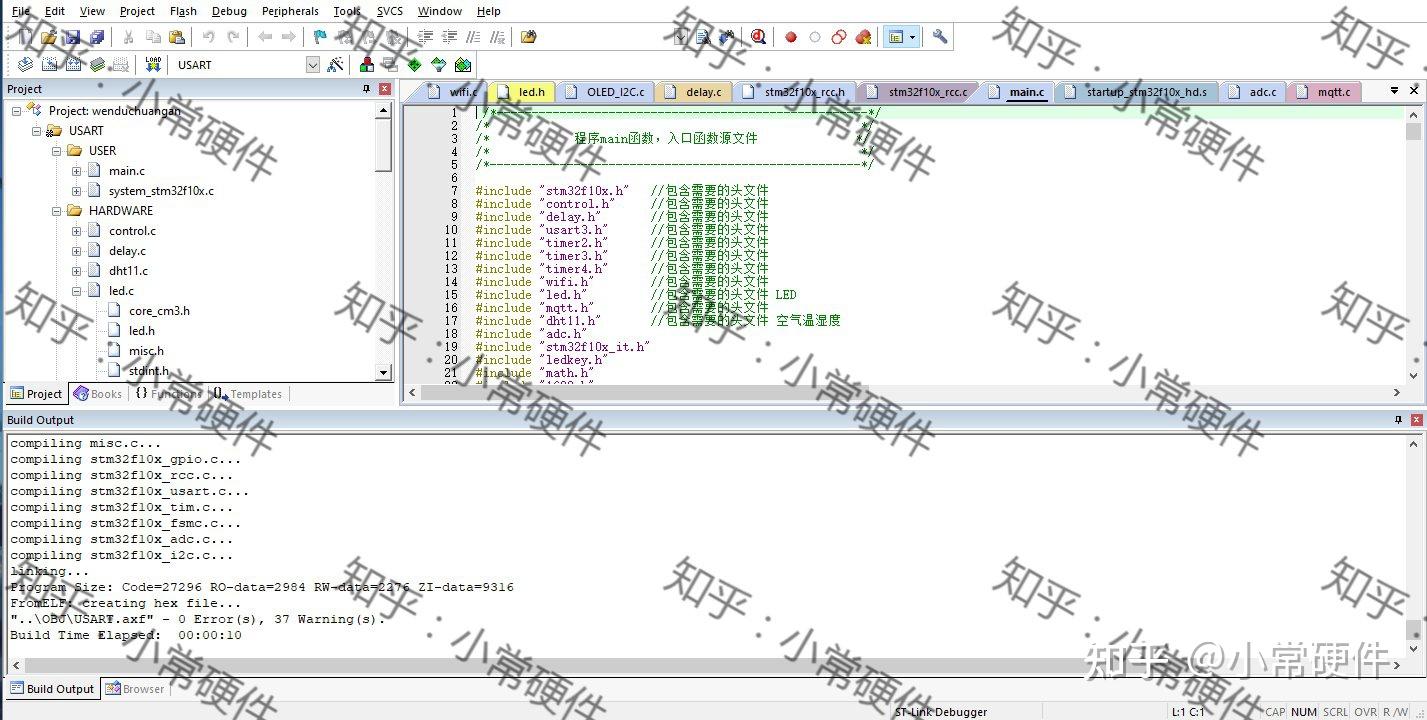Switch to the Templates panel tab
This screenshot has width=1427, height=720.
(x=247, y=394)
